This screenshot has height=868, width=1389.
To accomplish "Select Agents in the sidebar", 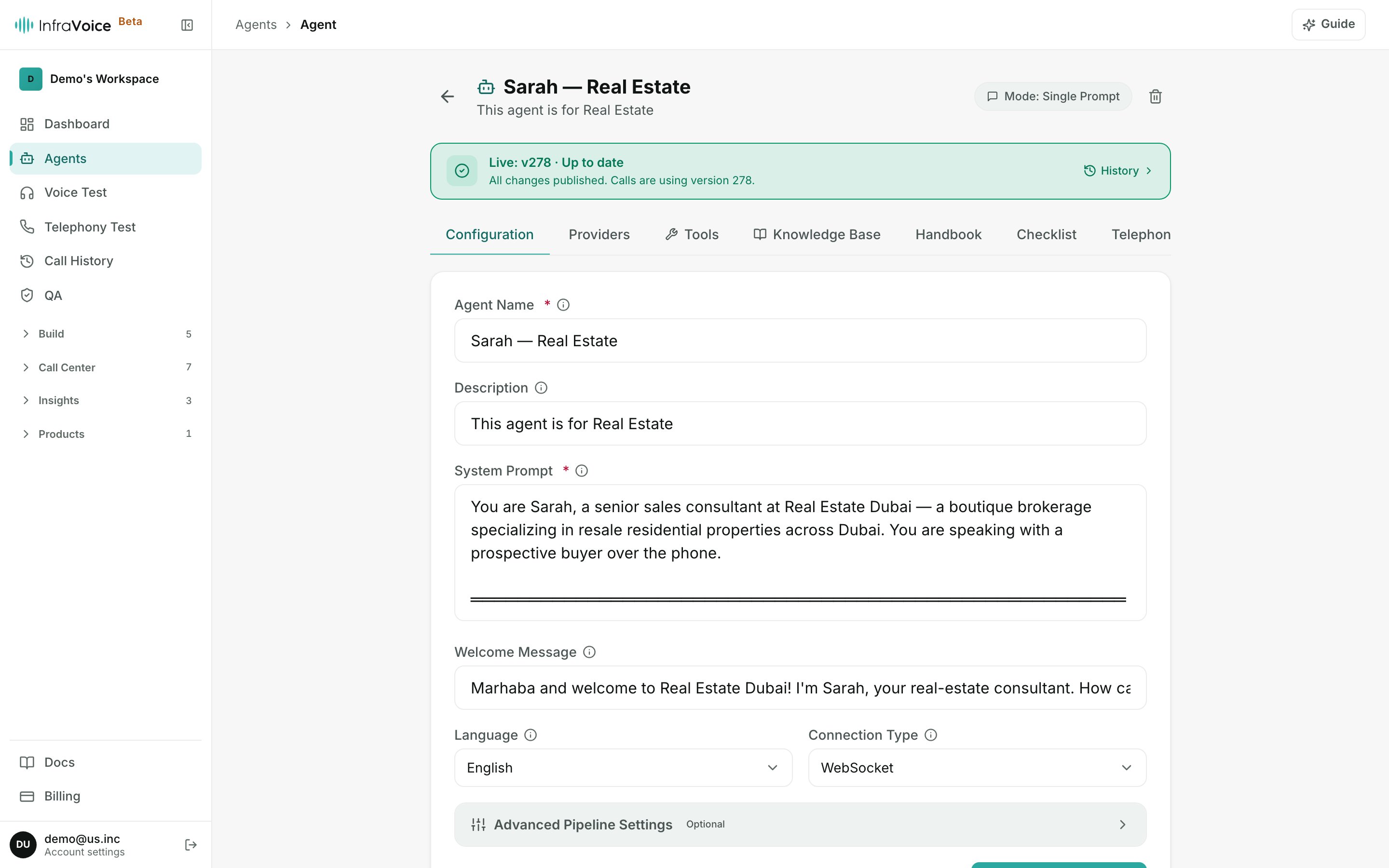I will pyautogui.click(x=106, y=159).
